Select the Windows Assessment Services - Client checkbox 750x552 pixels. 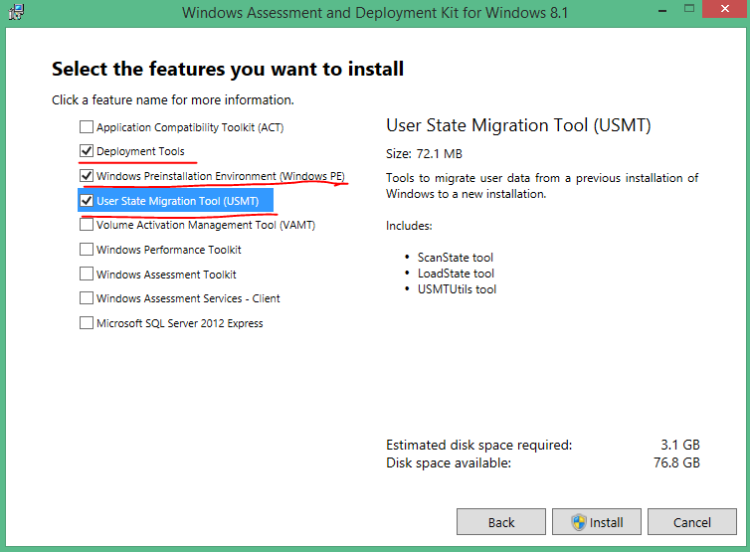coord(86,298)
